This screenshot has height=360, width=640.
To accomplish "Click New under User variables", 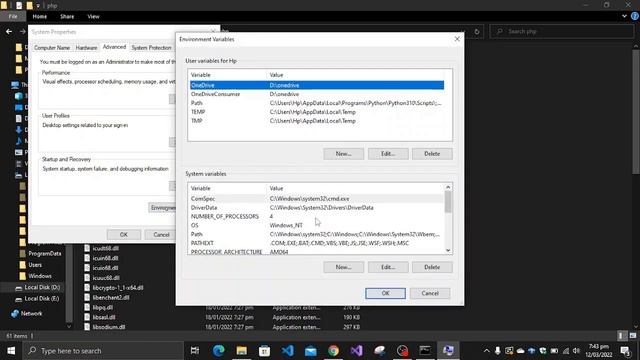I will [343, 154].
